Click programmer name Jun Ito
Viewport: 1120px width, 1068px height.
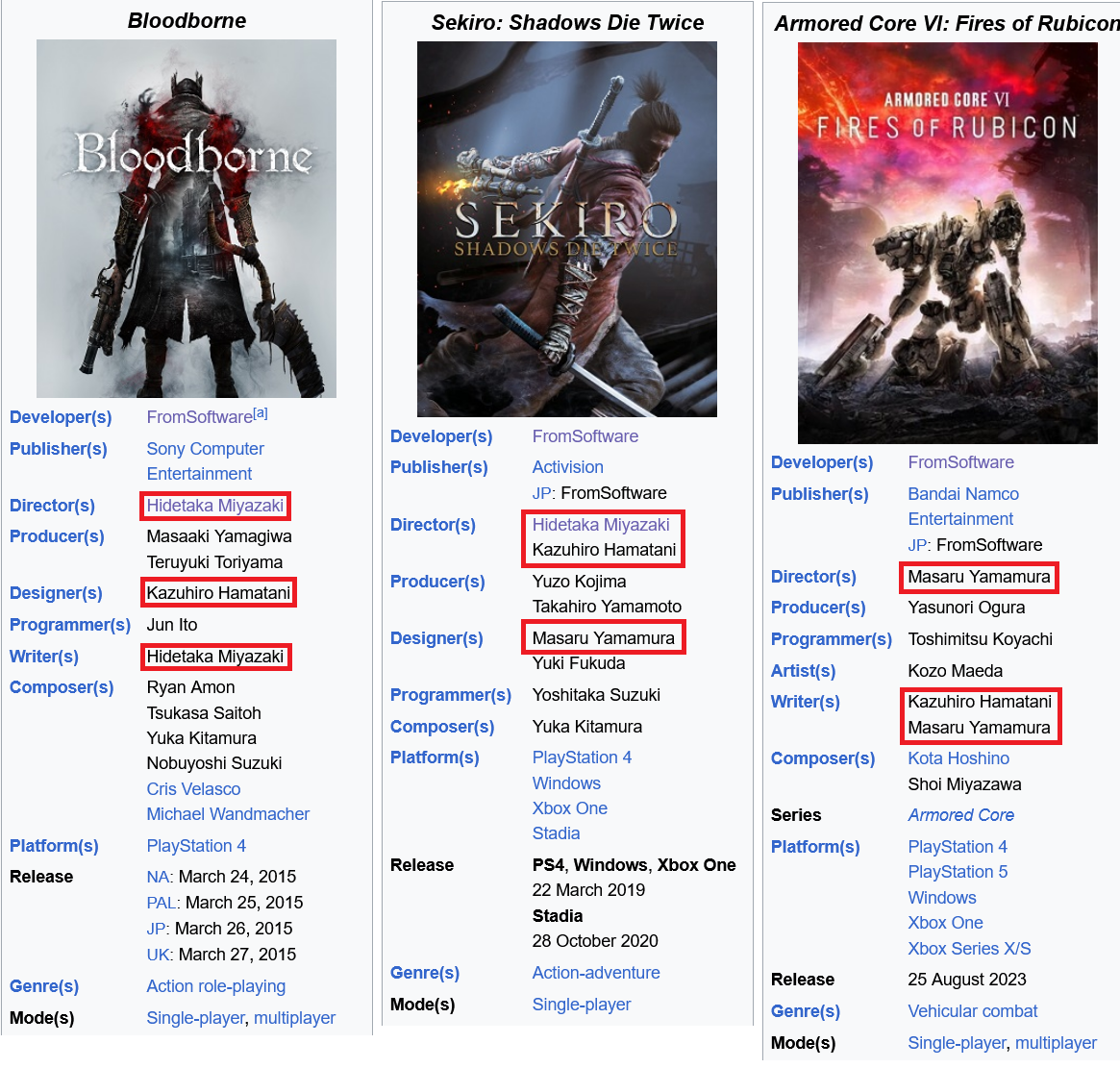[172, 625]
